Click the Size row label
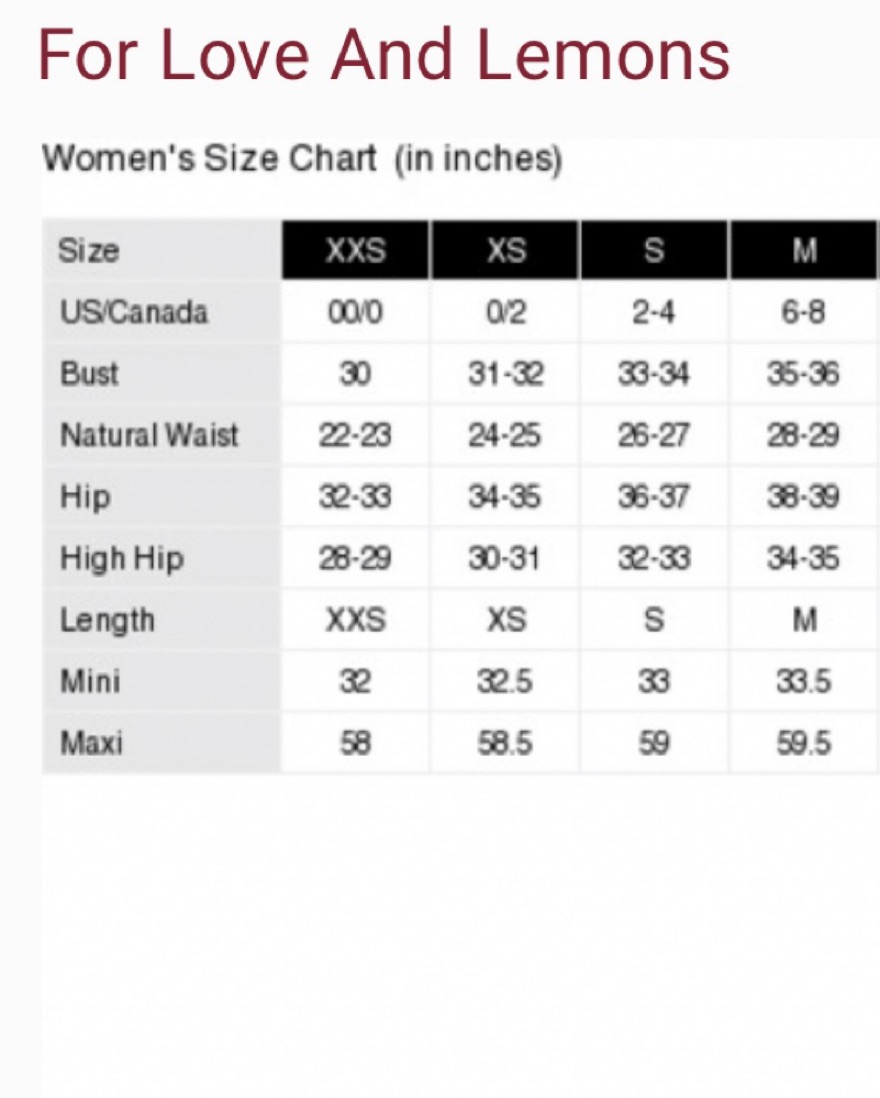The width and height of the screenshot is (880, 1098). (x=89, y=251)
